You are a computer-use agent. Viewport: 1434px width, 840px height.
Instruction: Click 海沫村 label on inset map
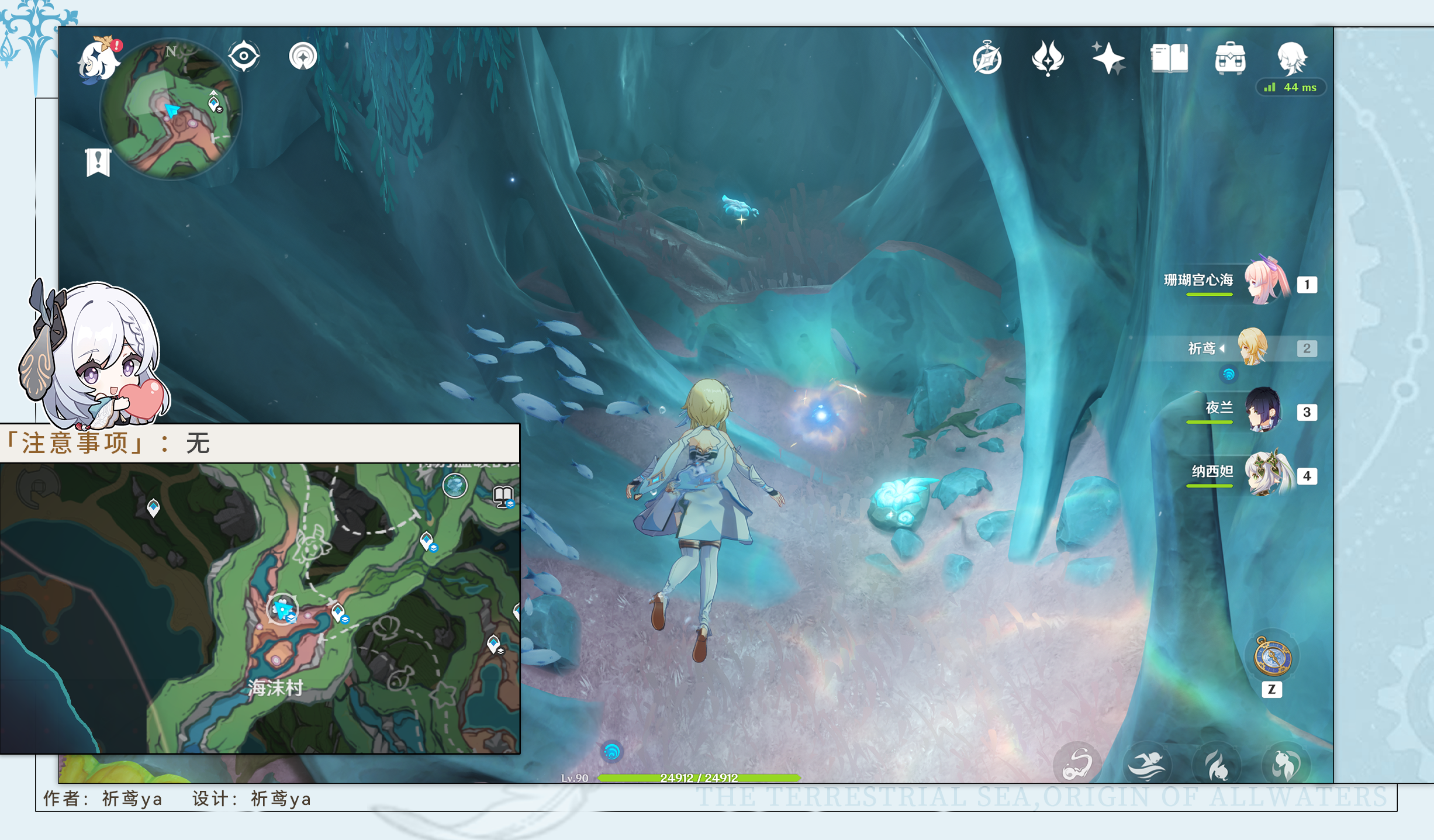275,688
